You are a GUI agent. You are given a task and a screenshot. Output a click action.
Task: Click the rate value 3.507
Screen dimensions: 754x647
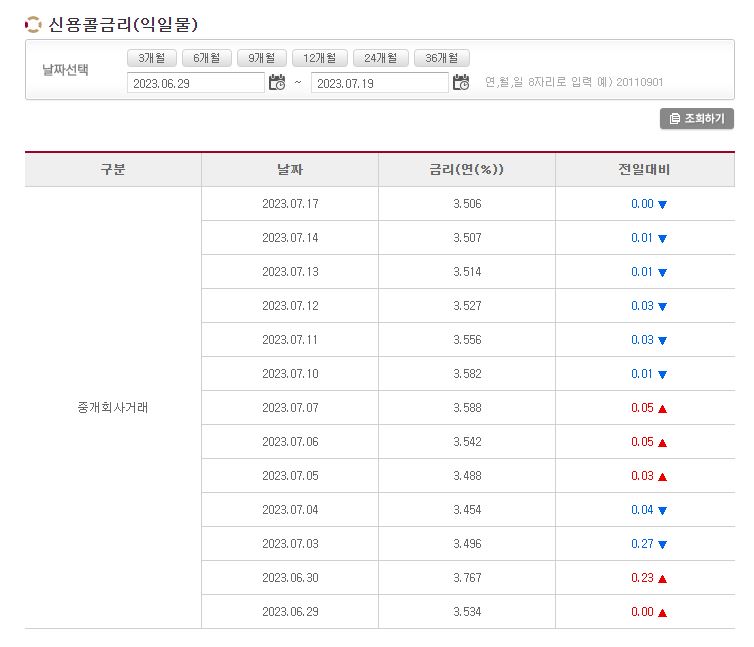point(467,238)
